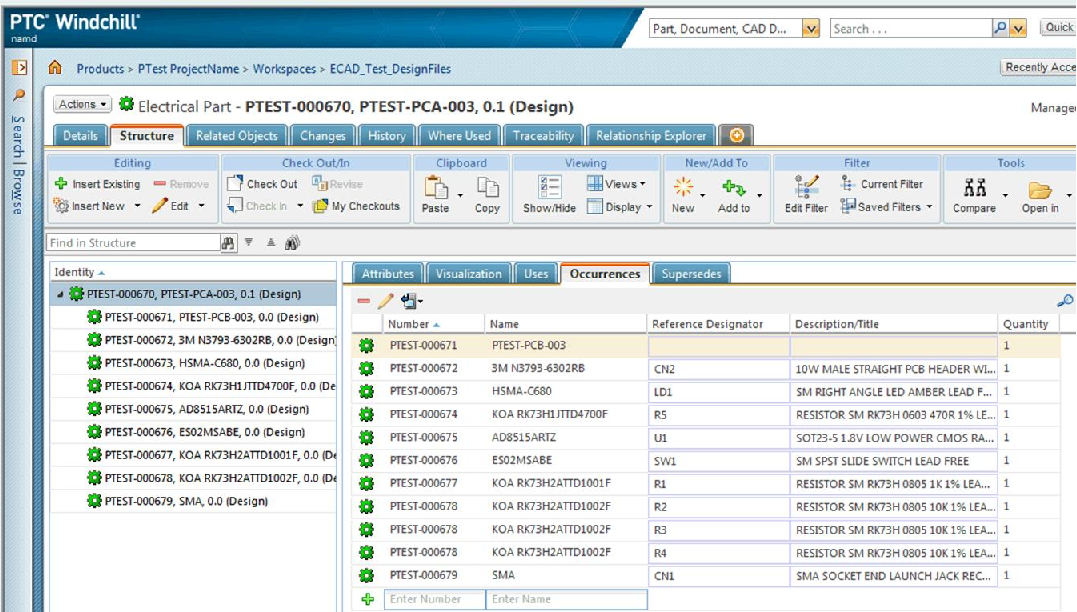Click the Open in folder icon
The height and width of the screenshot is (612, 1077).
[1040, 190]
